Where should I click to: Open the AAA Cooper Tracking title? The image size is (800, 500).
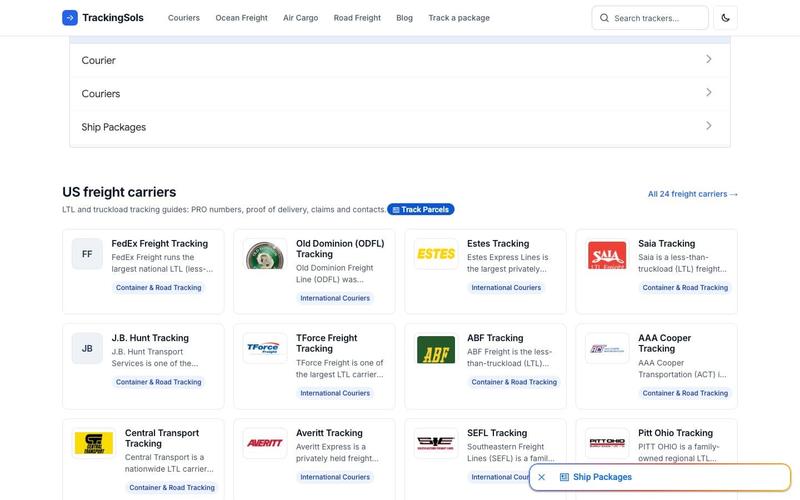click(x=664, y=343)
